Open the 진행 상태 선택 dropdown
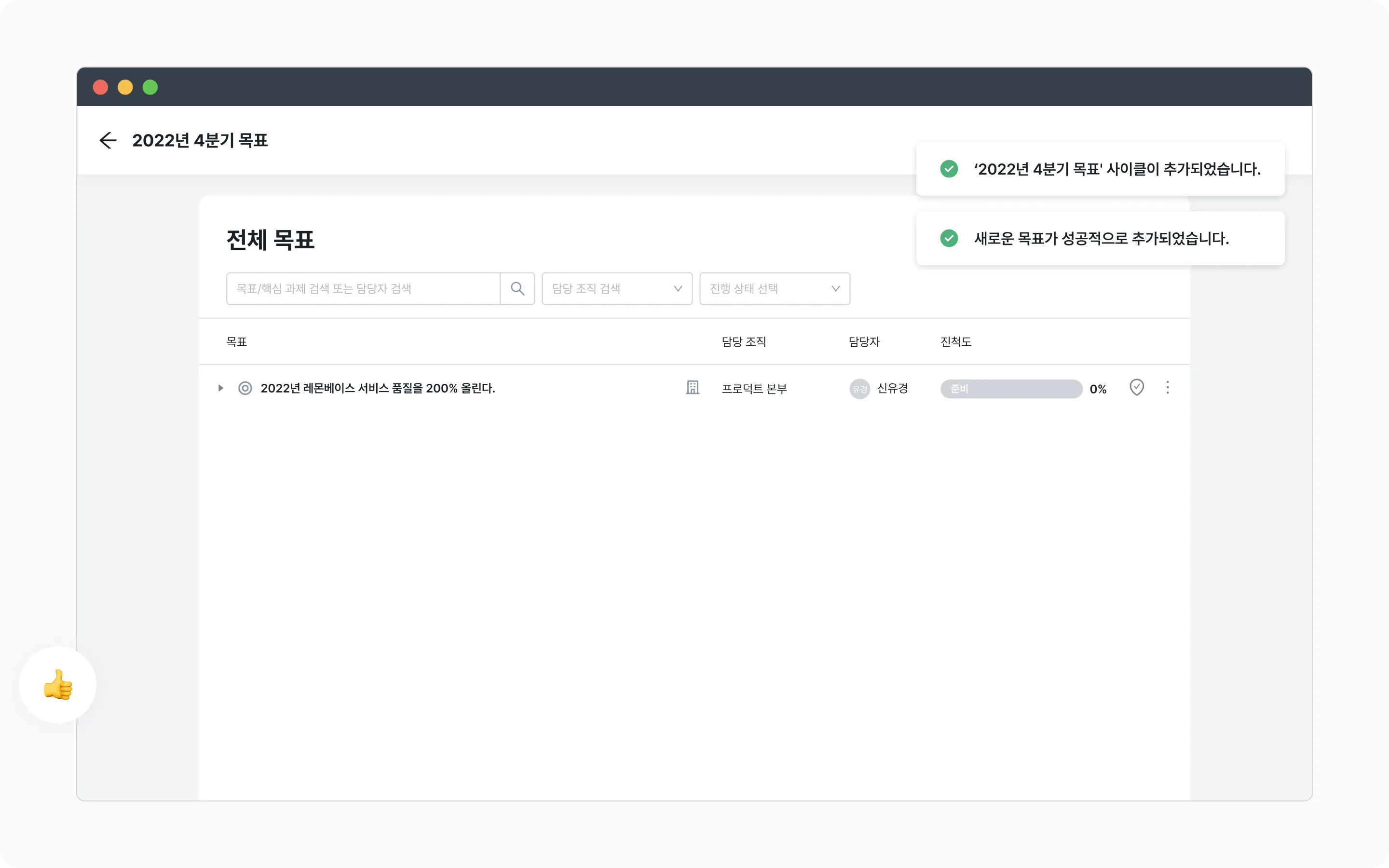 (775, 289)
